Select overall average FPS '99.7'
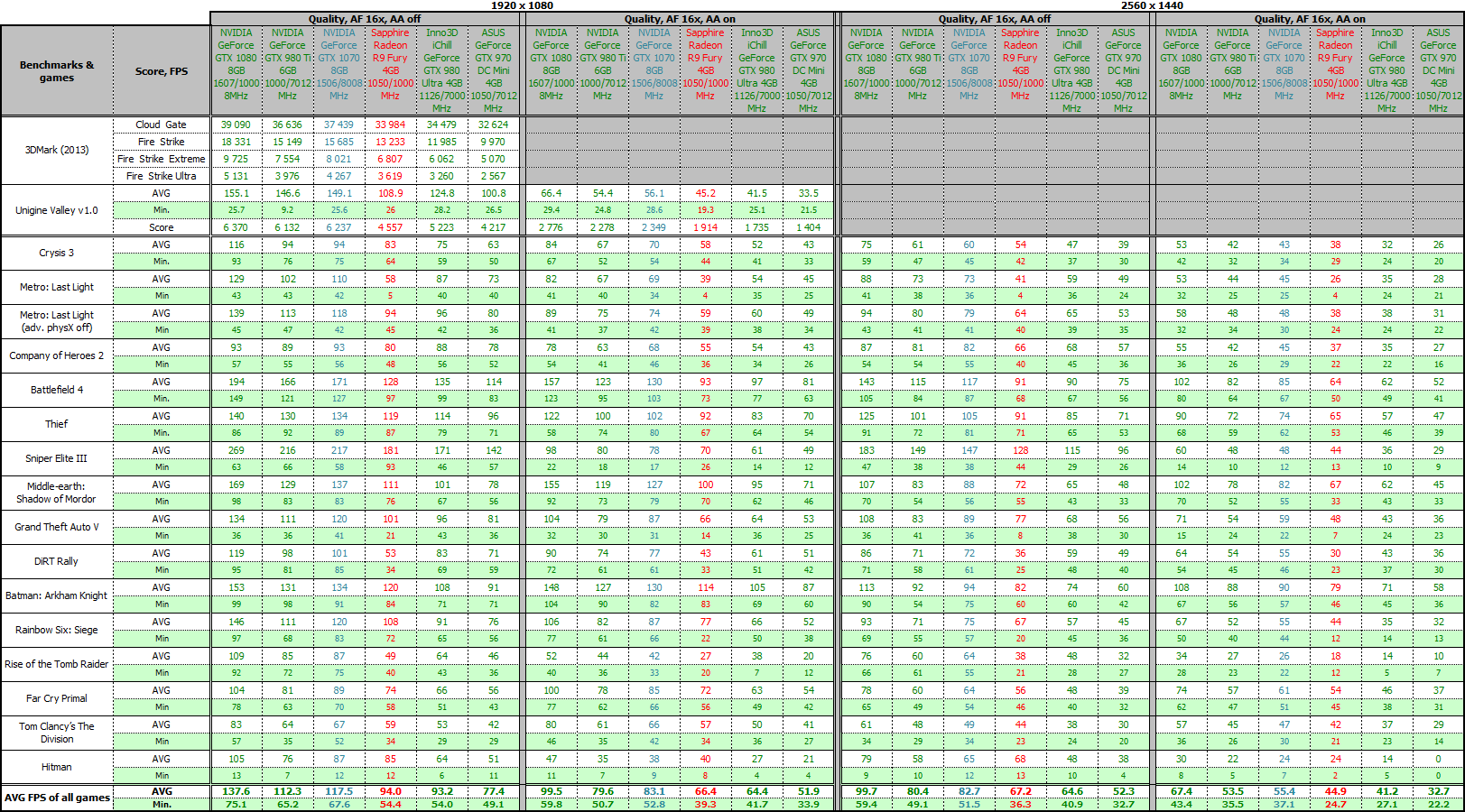 coord(867,791)
